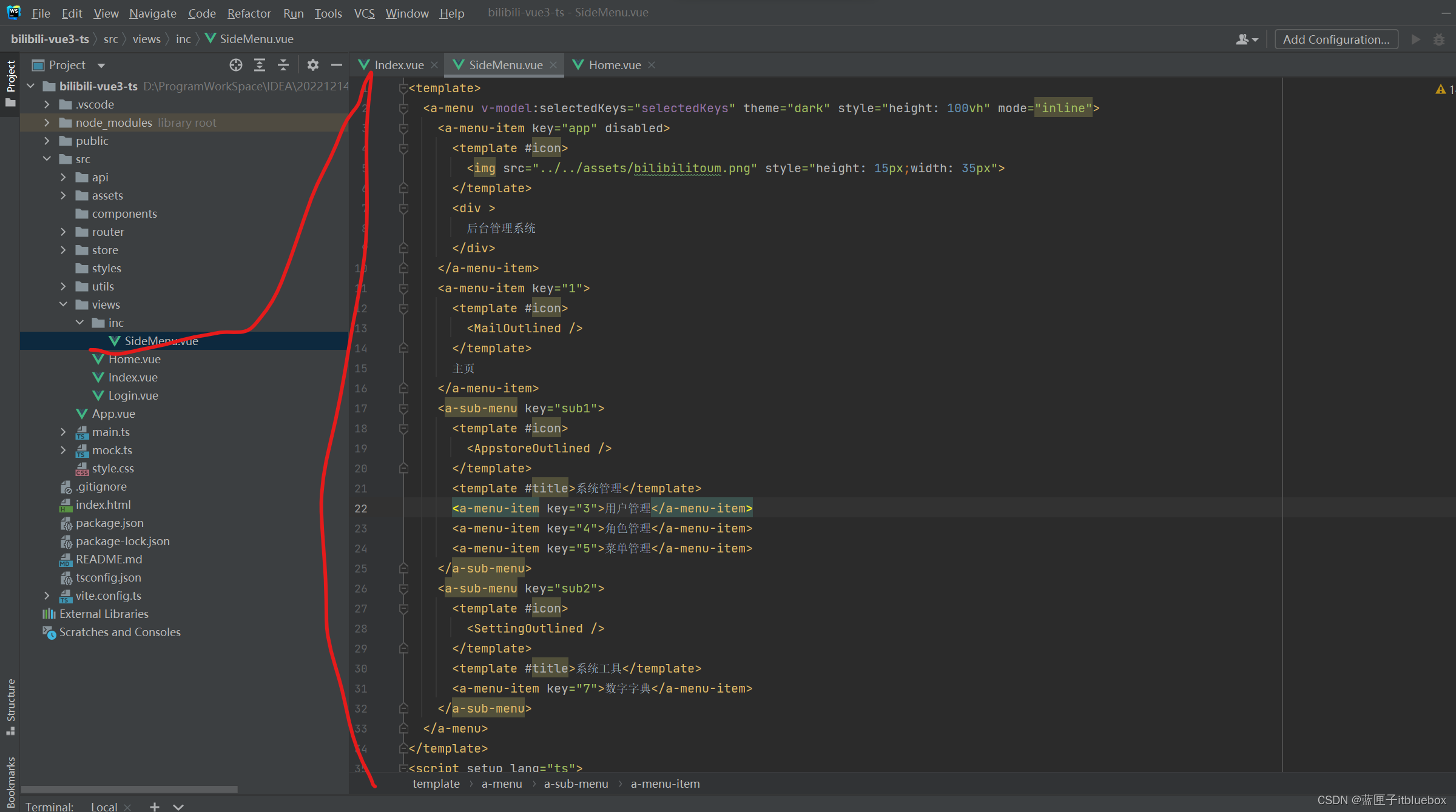Open Project panel settings gear
The height and width of the screenshot is (812, 1456).
313,65
